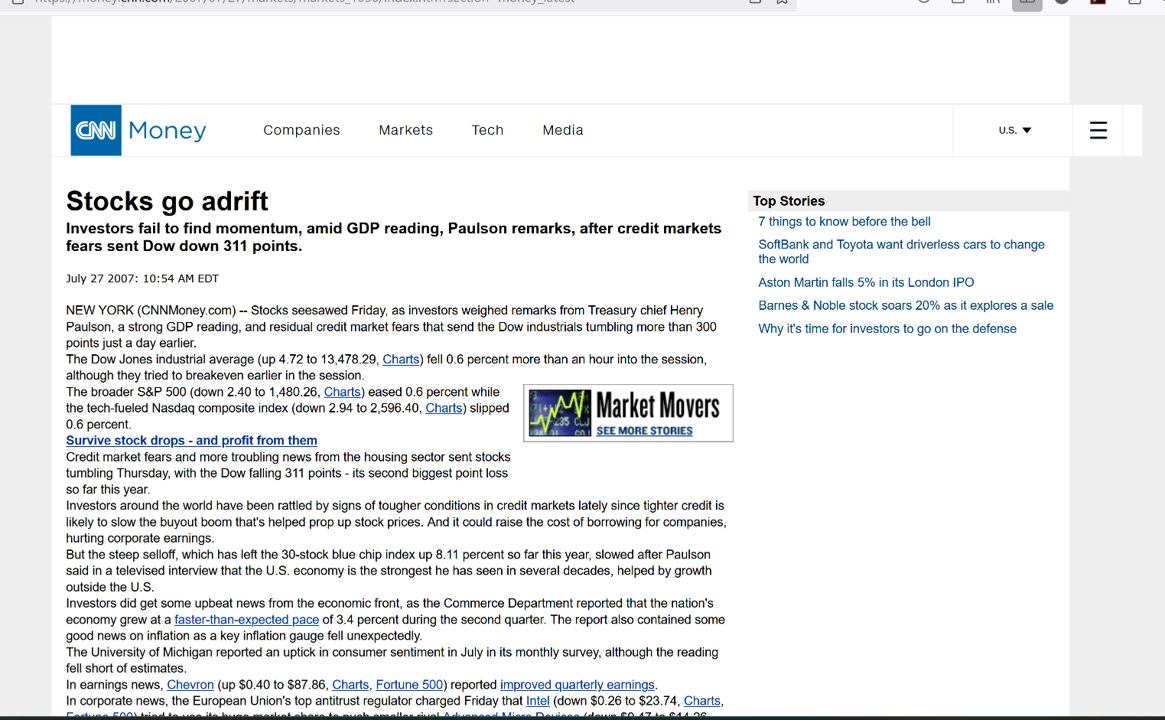This screenshot has width=1165, height=720.
Task: Click the 'Top Stories' heading
Action: pyautogui.click(x=789, y=201)
